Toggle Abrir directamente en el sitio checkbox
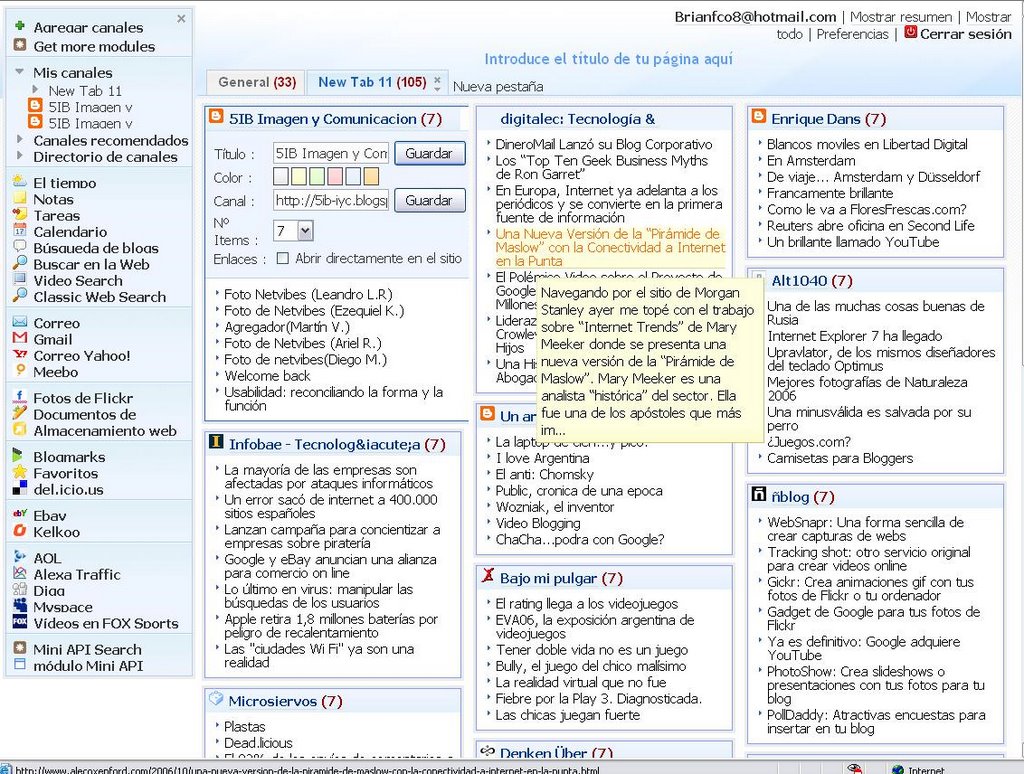The height and width of the screenshot is (774, 1024). pos(283,258)
